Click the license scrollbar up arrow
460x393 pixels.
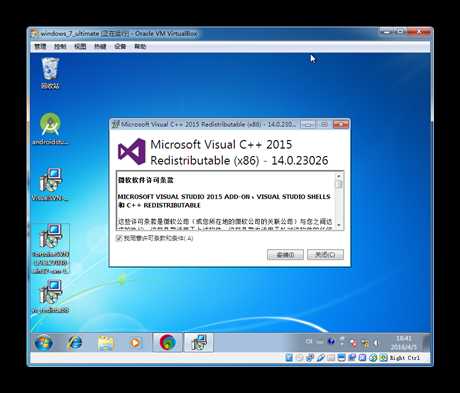(x=339, y=176)
